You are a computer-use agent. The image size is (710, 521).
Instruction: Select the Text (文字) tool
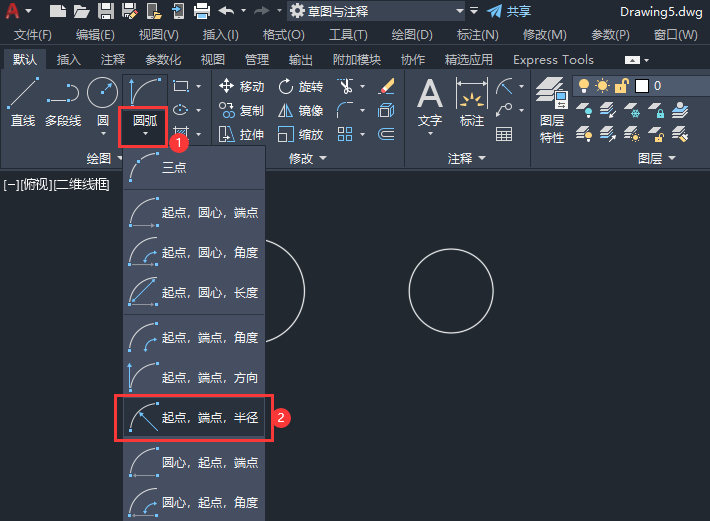(x=430, y=102)
